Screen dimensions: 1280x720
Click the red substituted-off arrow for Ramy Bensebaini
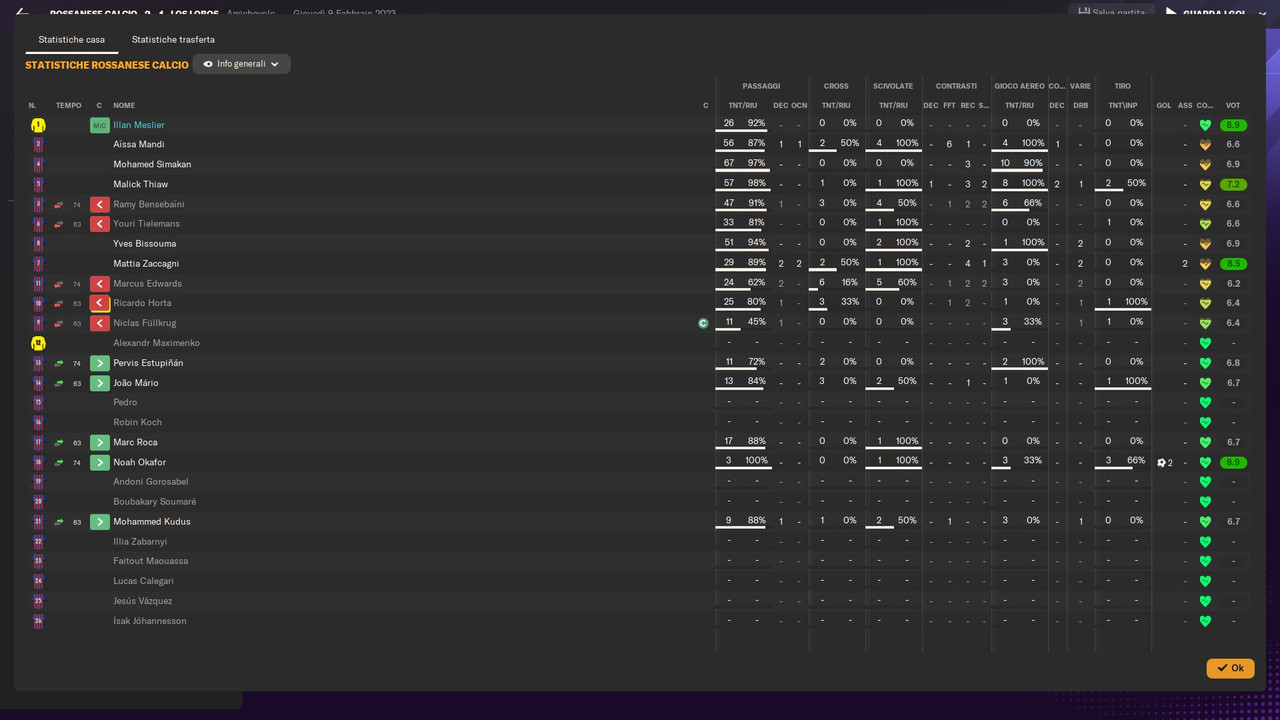click(99, 204)
